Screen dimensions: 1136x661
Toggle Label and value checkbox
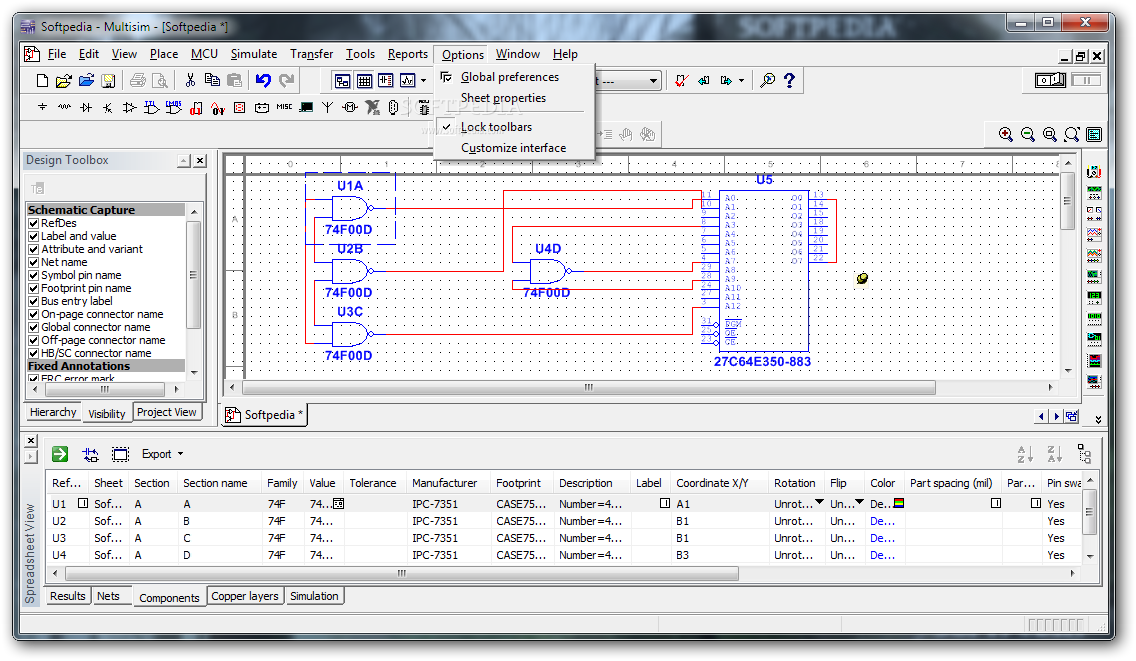pos(33,236)
